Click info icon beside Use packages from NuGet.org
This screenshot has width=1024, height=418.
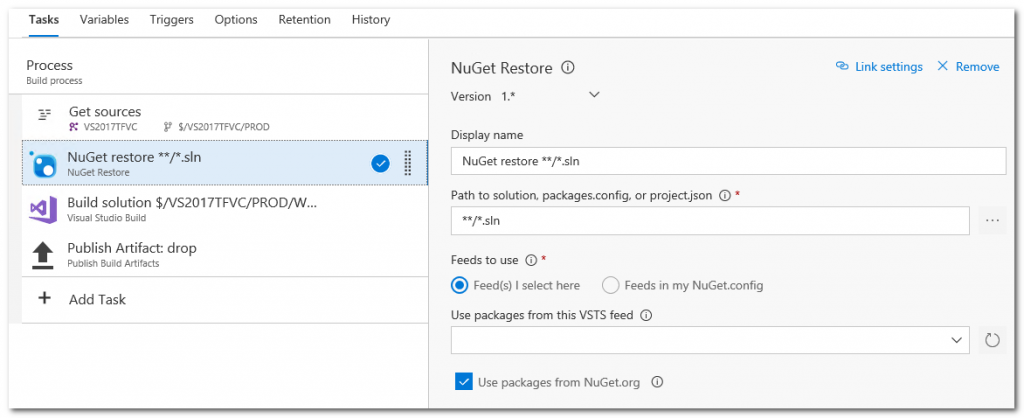pos(658,382)
